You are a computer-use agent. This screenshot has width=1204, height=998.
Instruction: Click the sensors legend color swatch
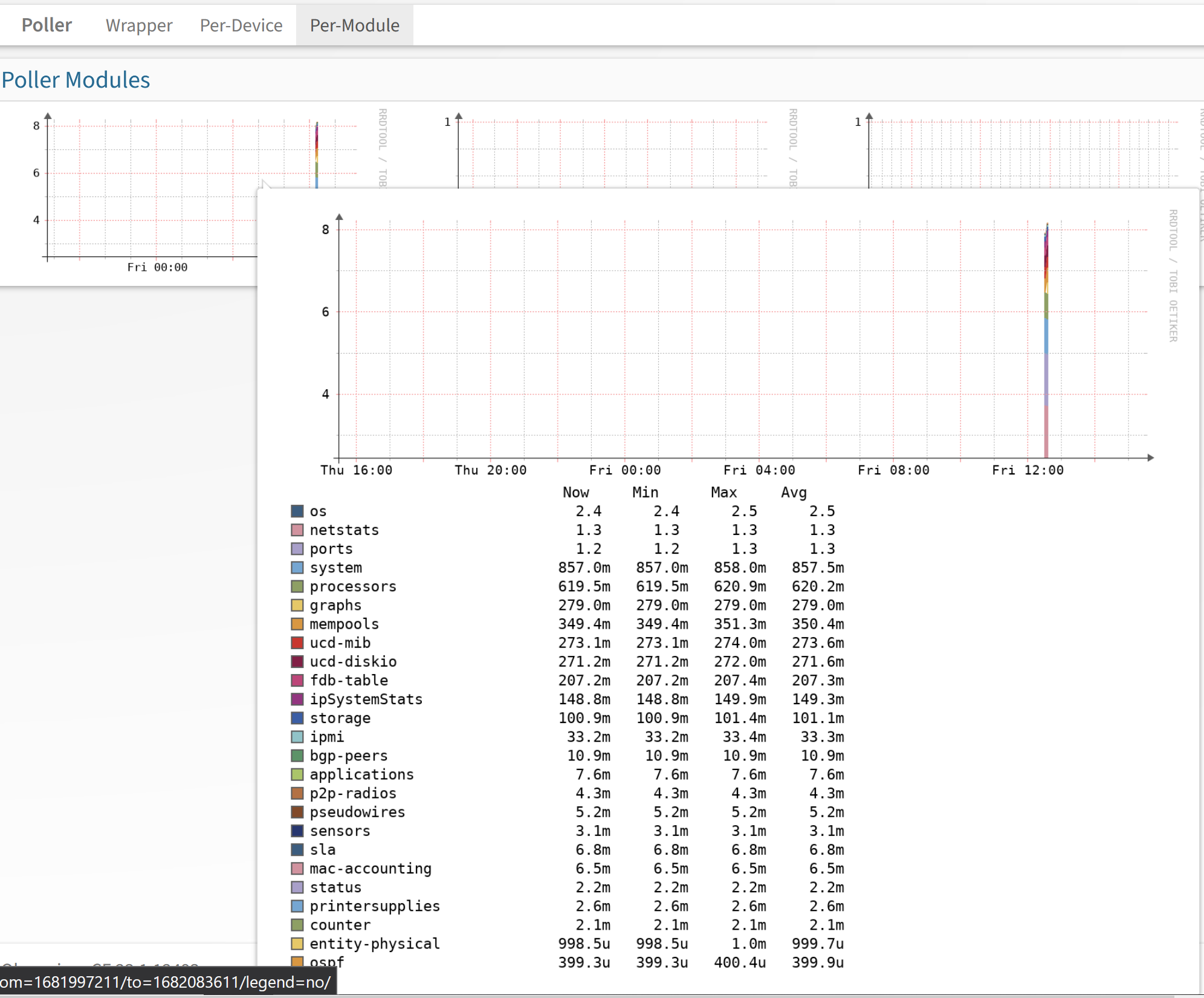[297, 831]
